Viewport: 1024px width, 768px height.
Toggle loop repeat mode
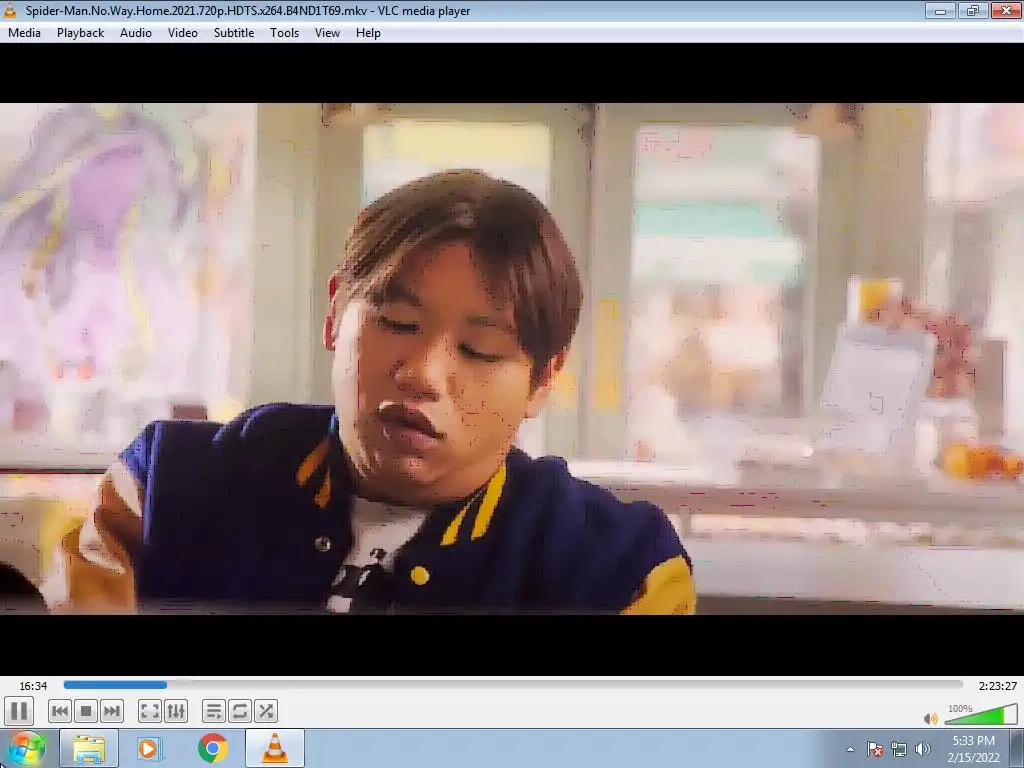(x=240, y=711)
